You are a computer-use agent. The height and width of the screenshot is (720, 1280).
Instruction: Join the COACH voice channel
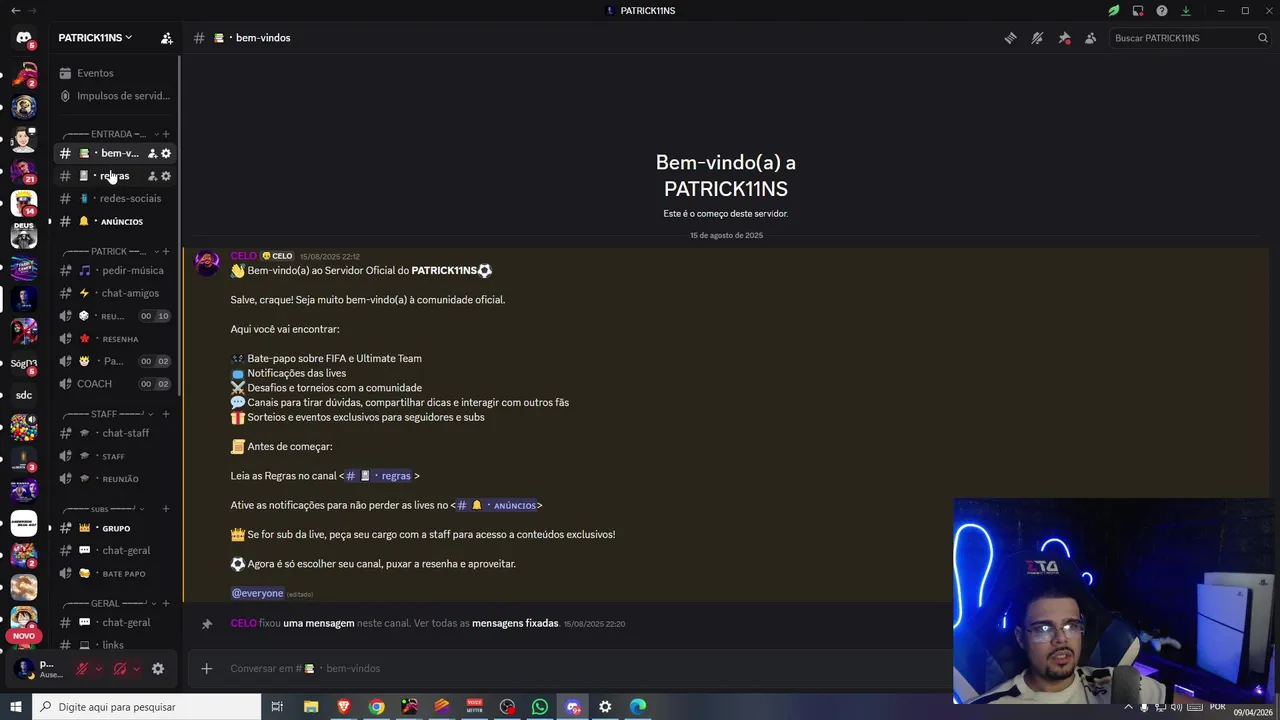coord(116,384)
